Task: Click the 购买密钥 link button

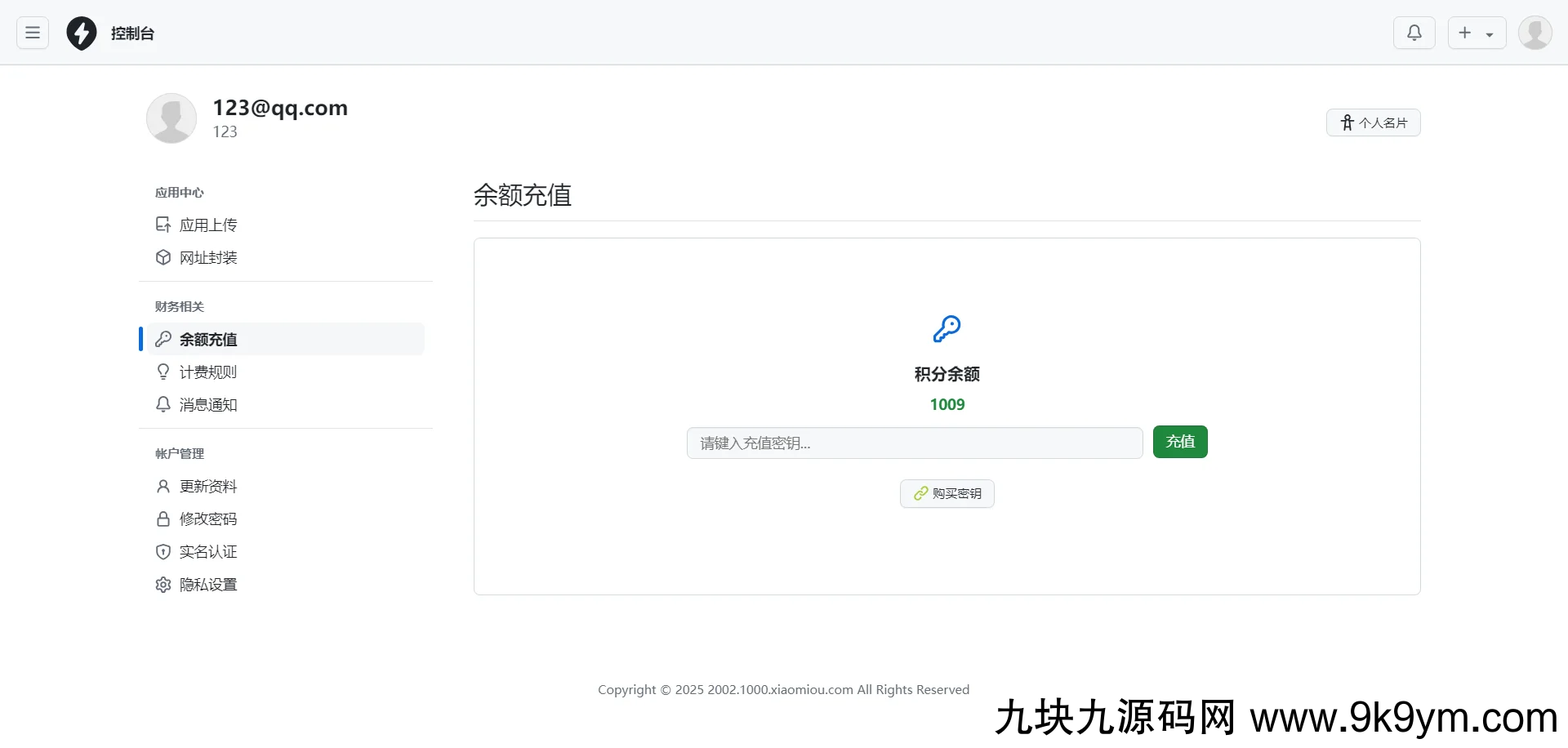Action: pos(947,493)
